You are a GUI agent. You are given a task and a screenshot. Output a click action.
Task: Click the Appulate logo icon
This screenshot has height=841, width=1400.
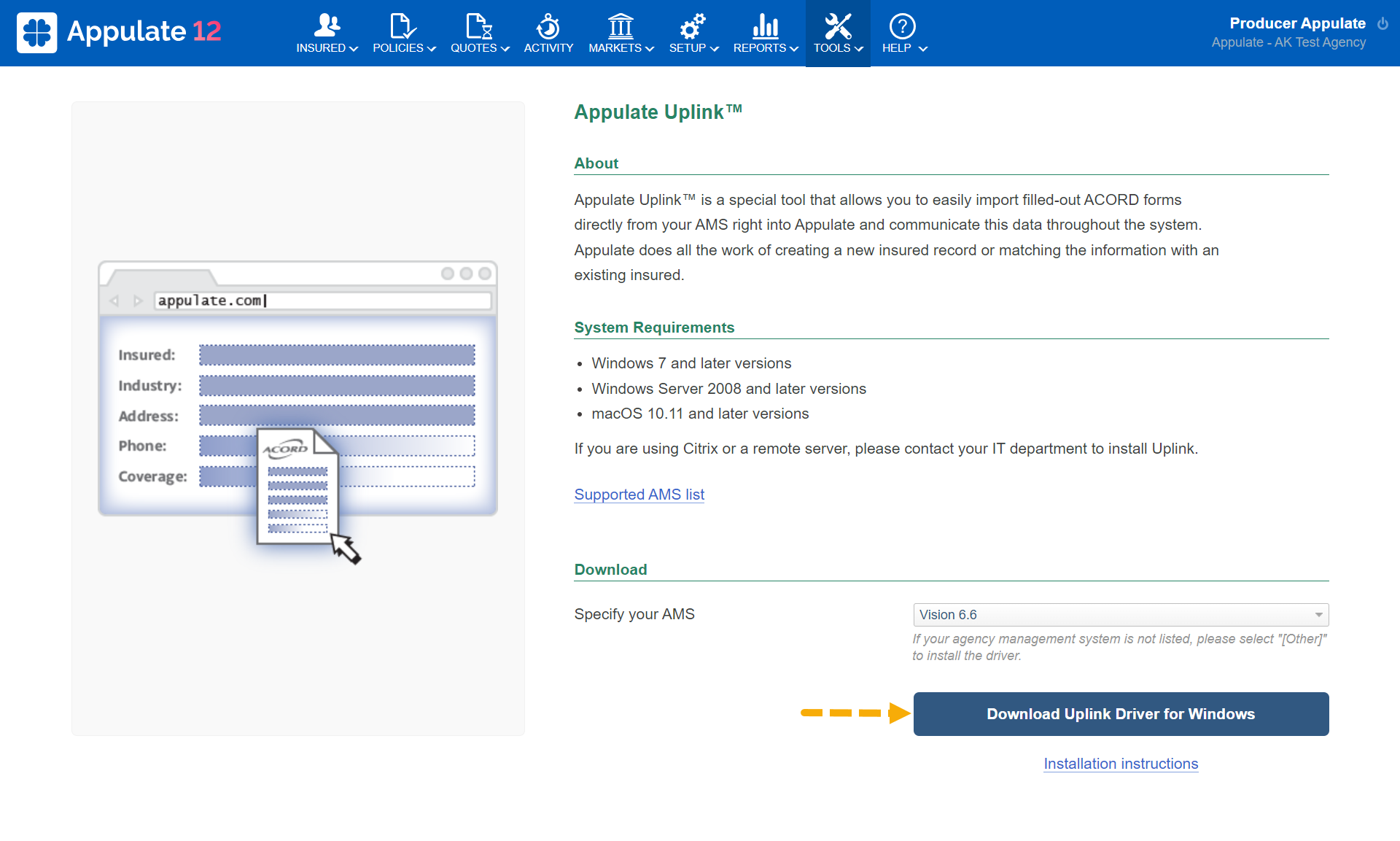[x=36, y=32]
